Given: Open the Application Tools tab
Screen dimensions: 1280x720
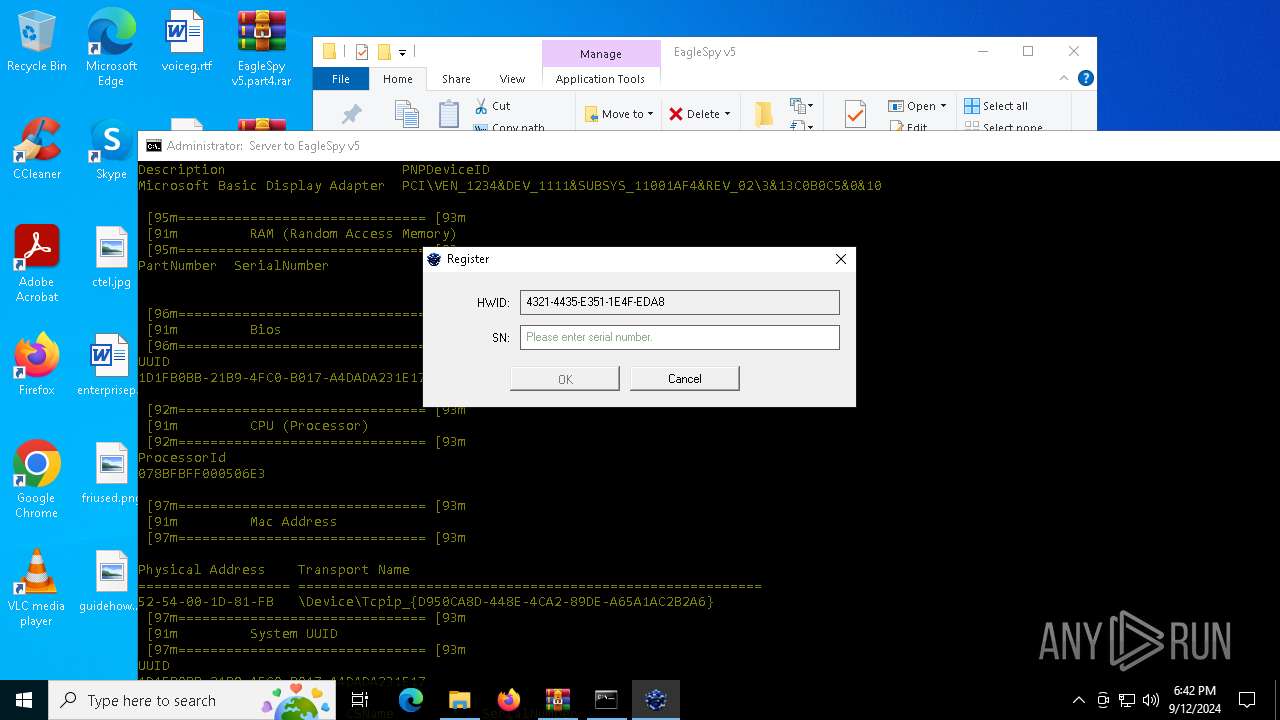Looking at the screenshot, I should (x=600, y=79).
